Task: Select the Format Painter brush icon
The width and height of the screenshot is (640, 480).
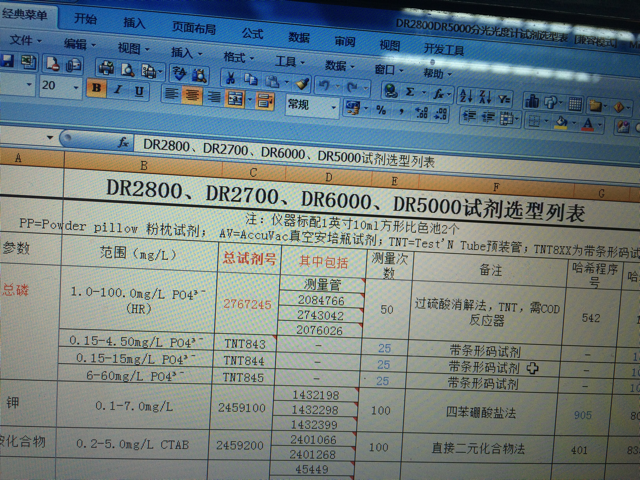Action: tap(302, 83)
